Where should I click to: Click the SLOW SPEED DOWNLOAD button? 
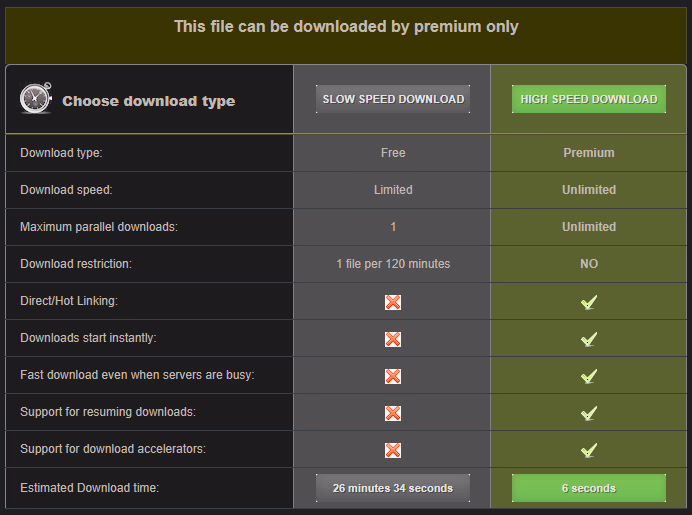click(393, 99)
